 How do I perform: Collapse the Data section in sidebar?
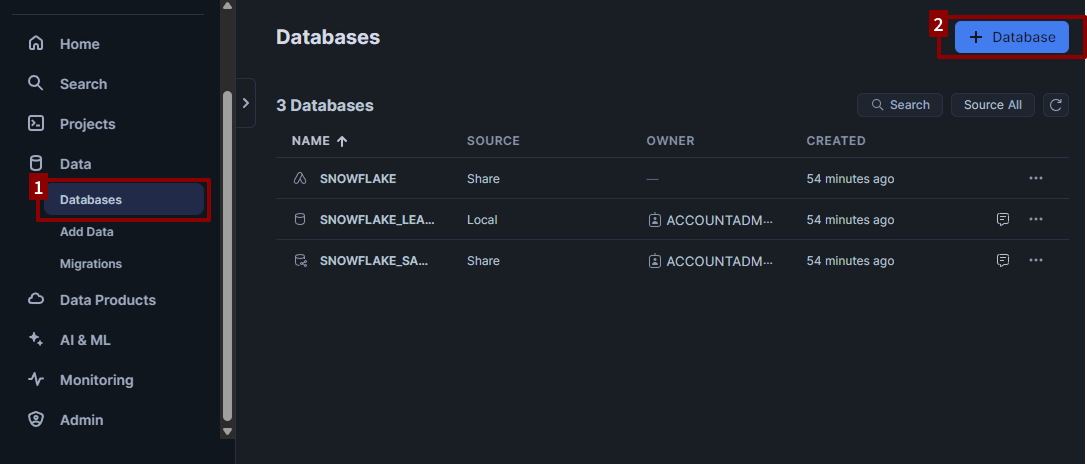(x=76, y=164)
